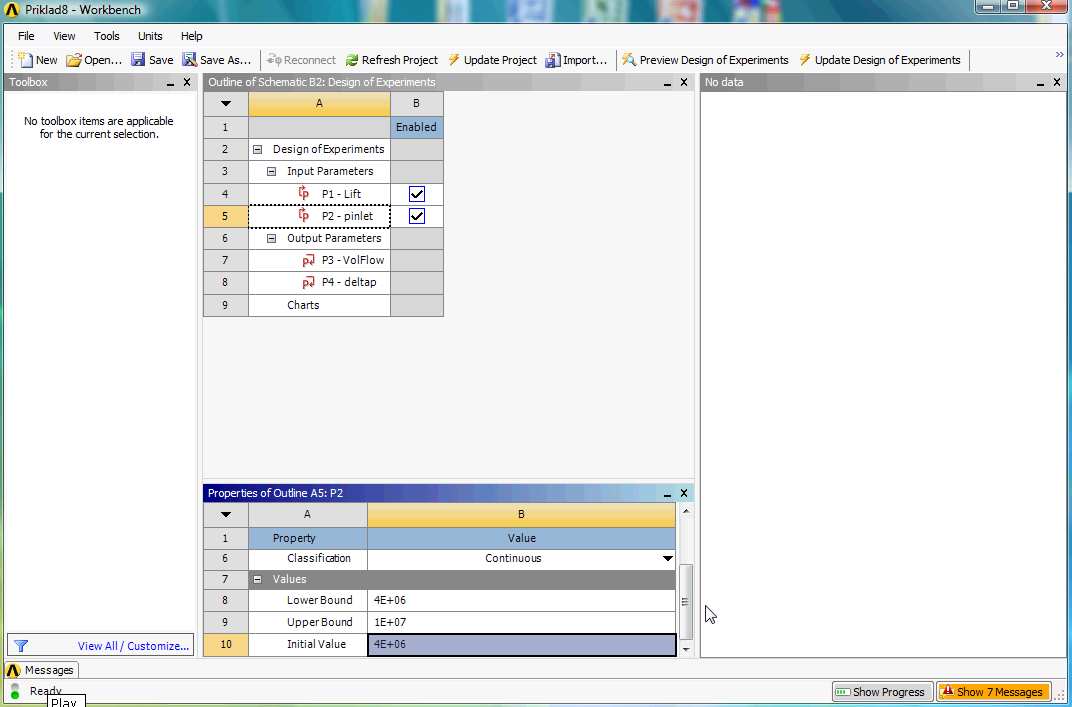Open the Outline table corner dropdown arrow
This screenshot has height=707, width=1072.
click(x=226, y=104)
